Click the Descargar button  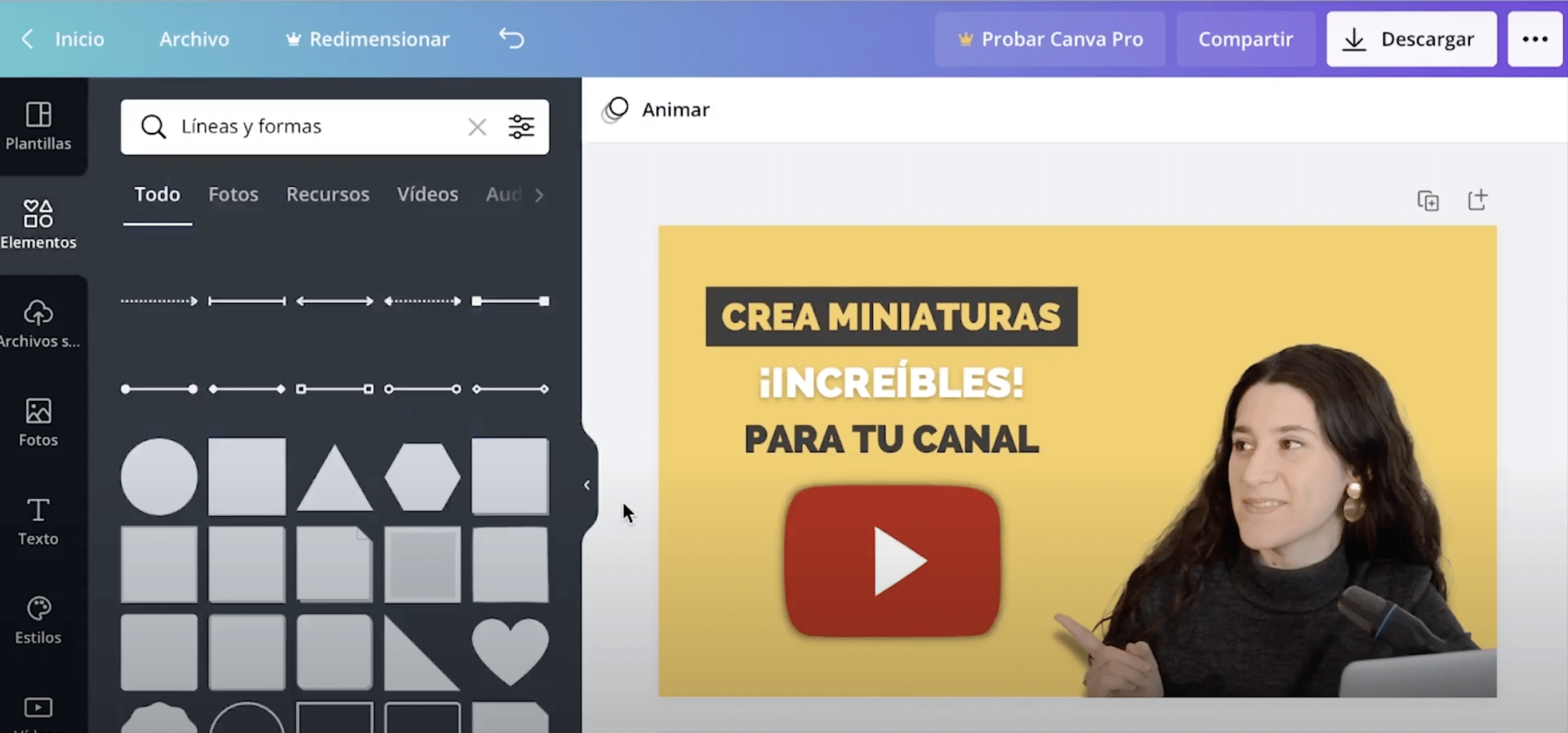1411,39
